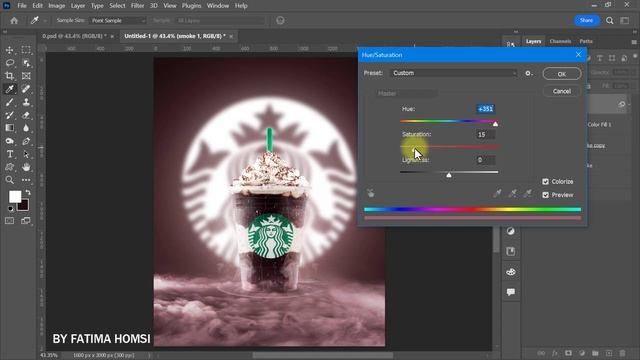Open the Eyedropper tool preset picker arrow
Image resolution: width=640 pixels, height=360 pixels.
pyautogui.click(x=44, y=20)
